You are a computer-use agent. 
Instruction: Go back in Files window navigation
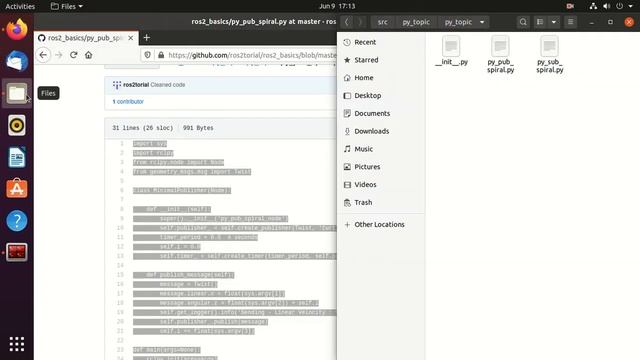[x=347, y=22]
